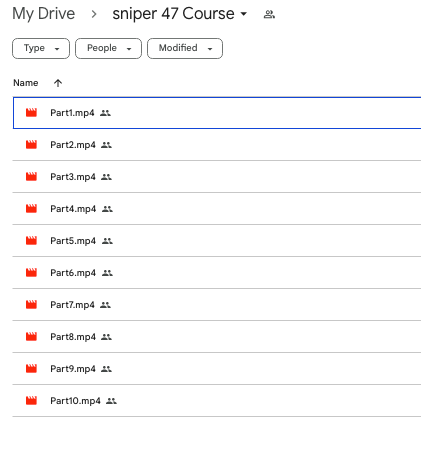Click the sort direction arrow next to Name

click(58, 83)
